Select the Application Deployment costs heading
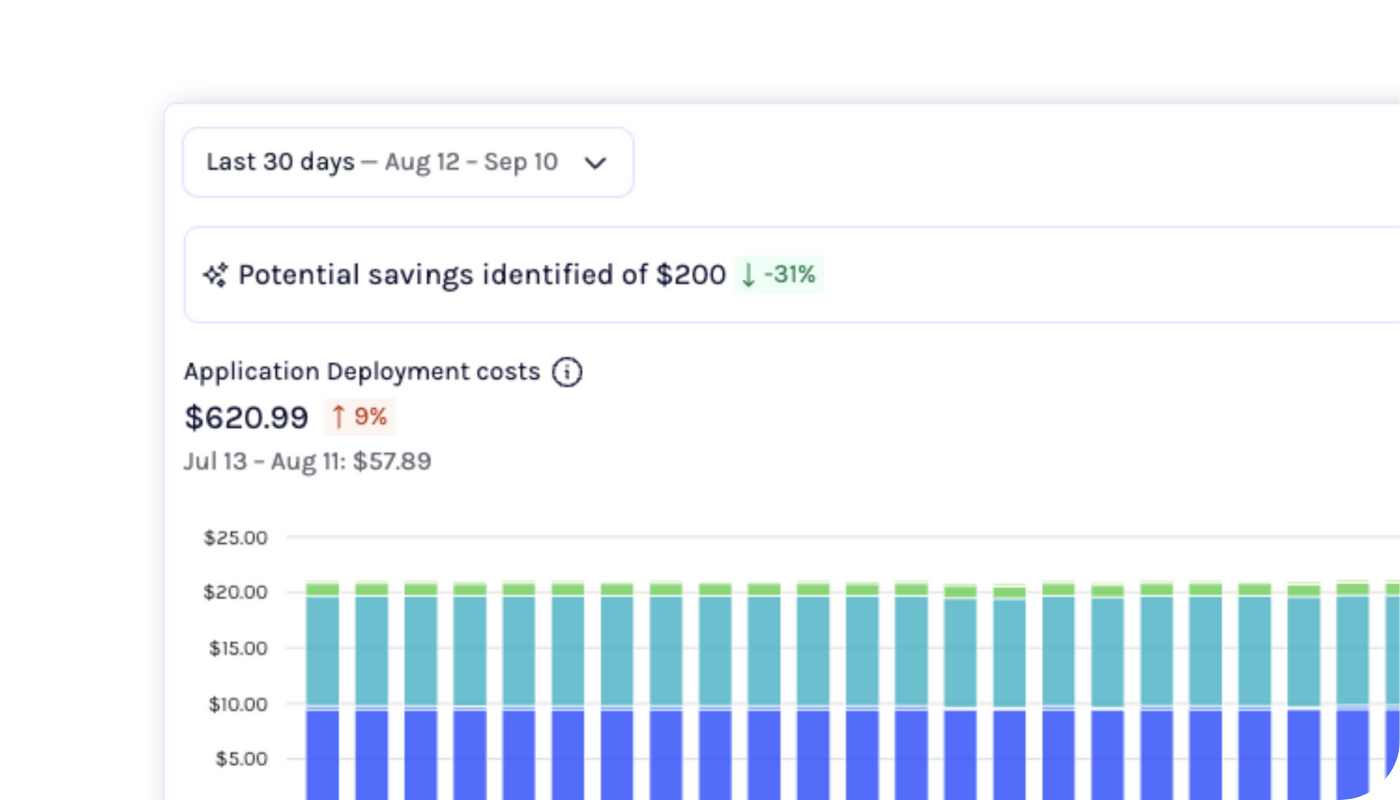This screenshot has width=1400, height=800. [362, 372]
